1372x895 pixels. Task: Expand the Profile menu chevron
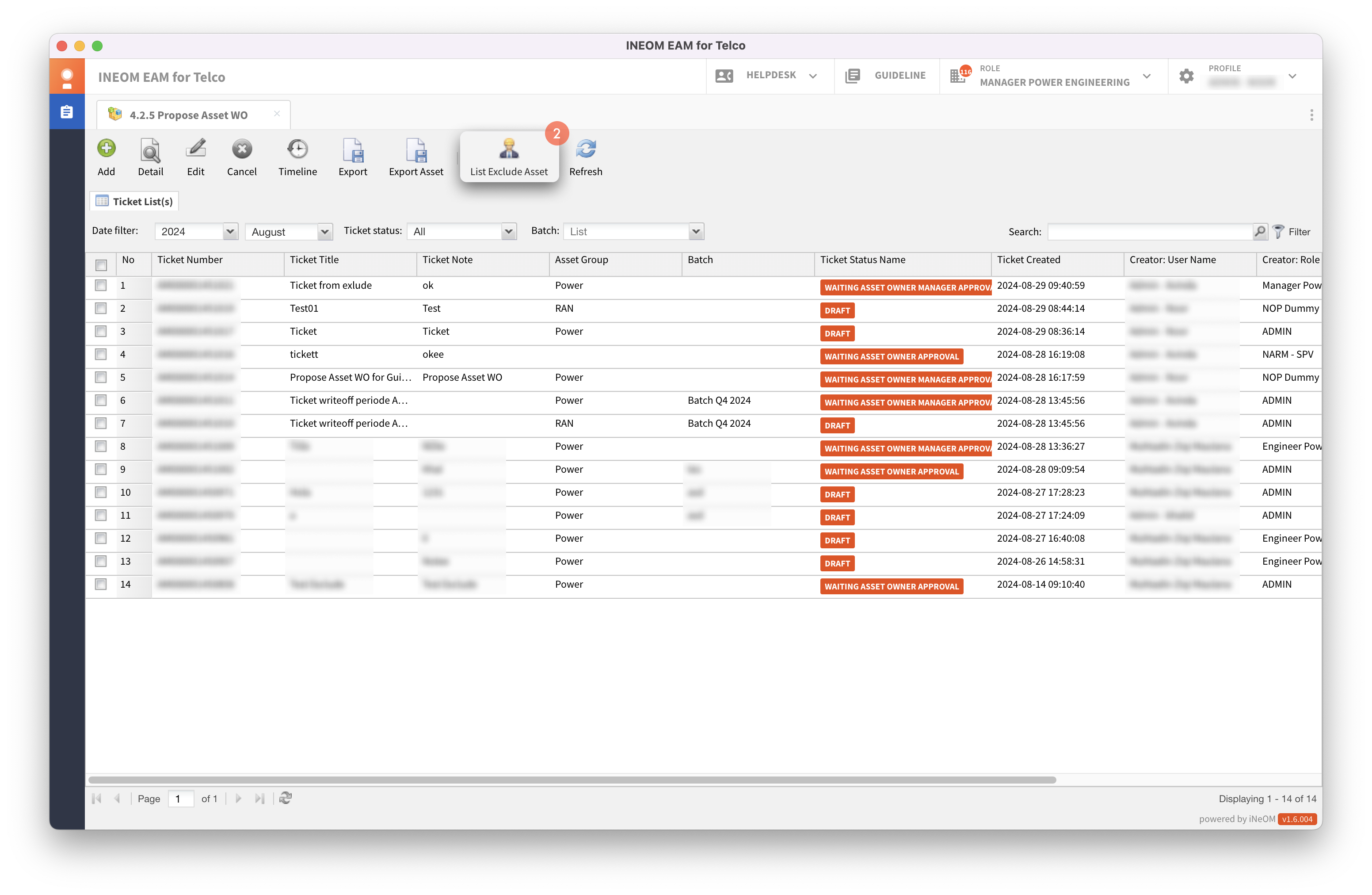(1292, 76)
